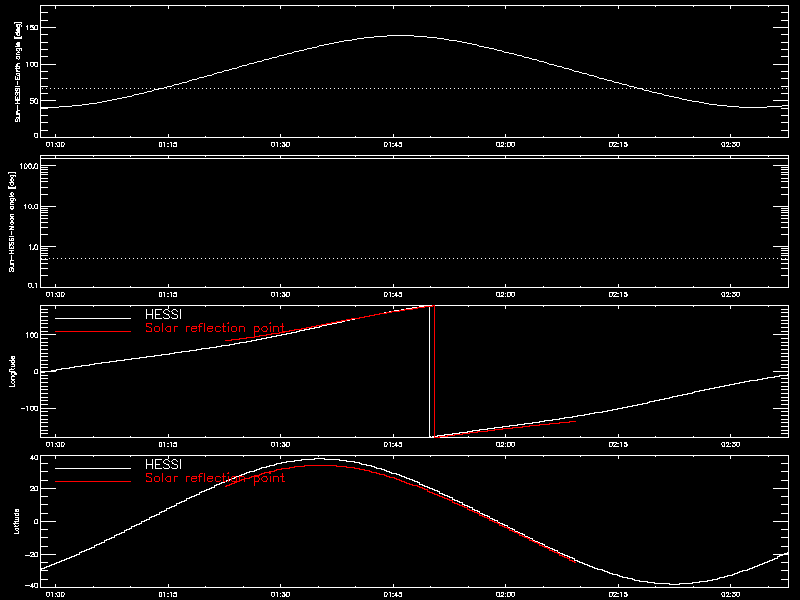Click the 01:15 time label under Longitude plot
Viewport: 800px width, 600px height.
click(167, 444)
